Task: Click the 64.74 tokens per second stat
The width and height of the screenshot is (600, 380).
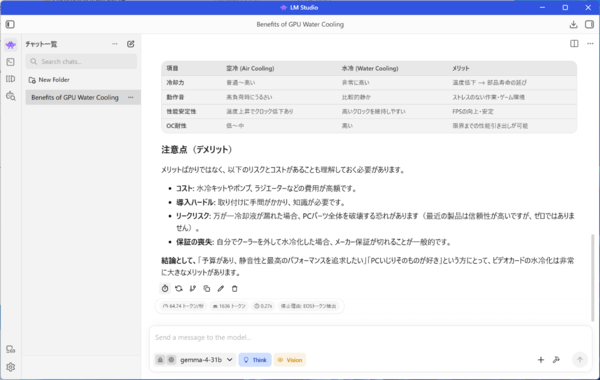Action: 183,306
